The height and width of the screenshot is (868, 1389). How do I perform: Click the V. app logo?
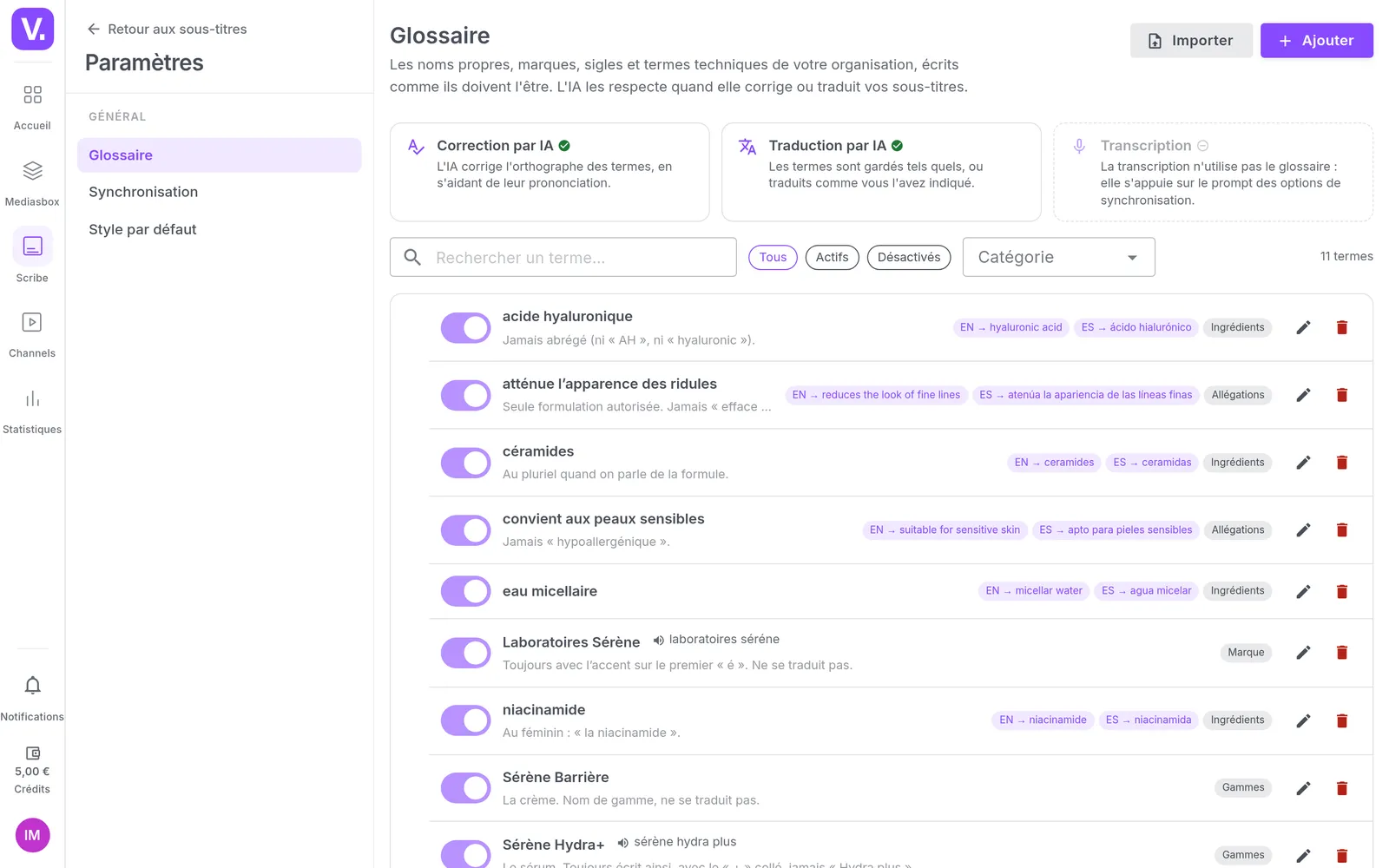[32, 29]
